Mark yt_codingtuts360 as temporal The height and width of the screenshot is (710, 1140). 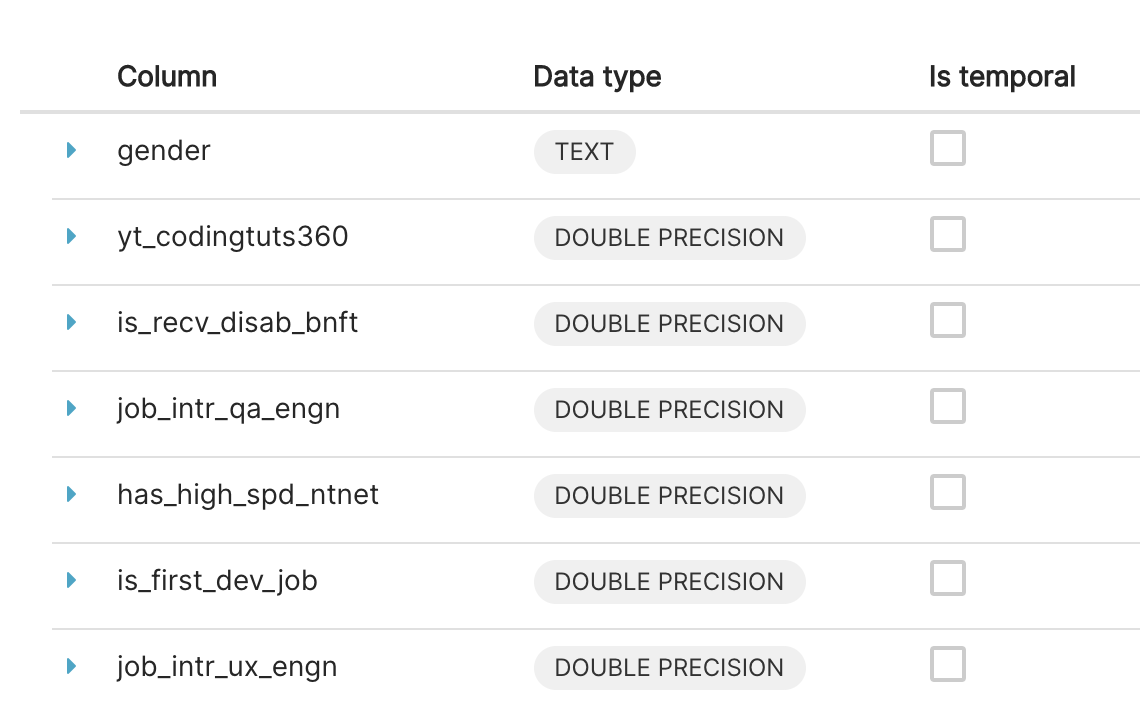pos(946,234)
